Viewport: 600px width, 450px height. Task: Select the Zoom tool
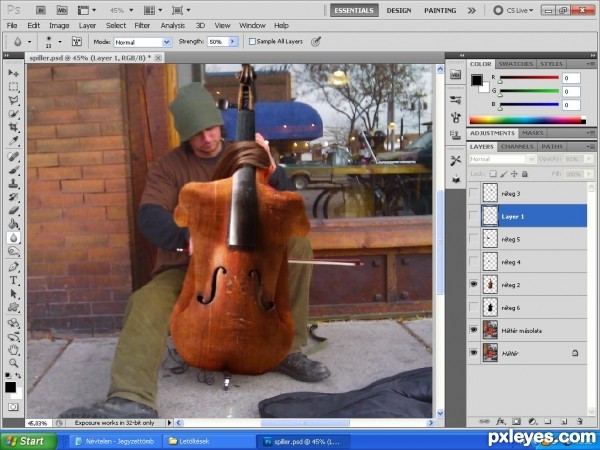click(x=13, y=363)
